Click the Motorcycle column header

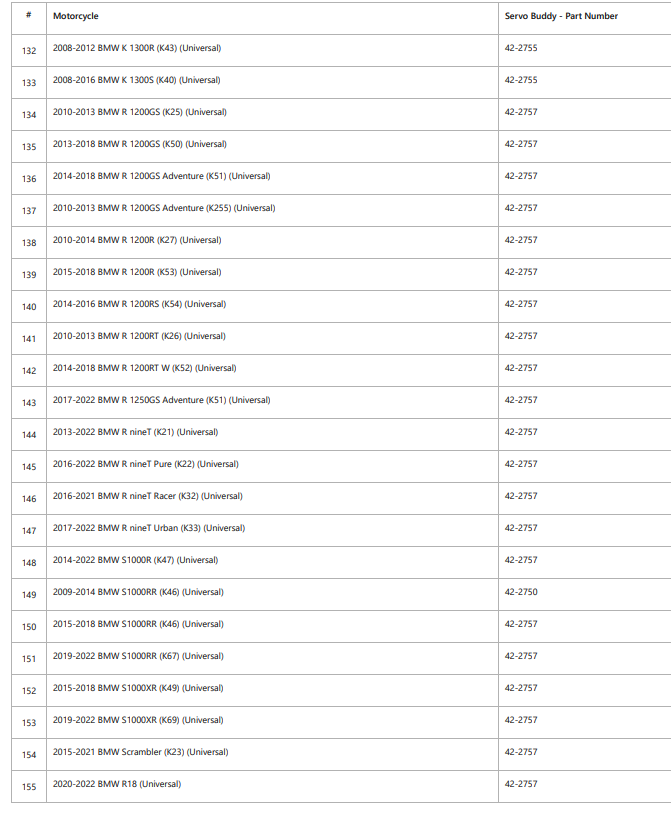click(x=76, y=16)
